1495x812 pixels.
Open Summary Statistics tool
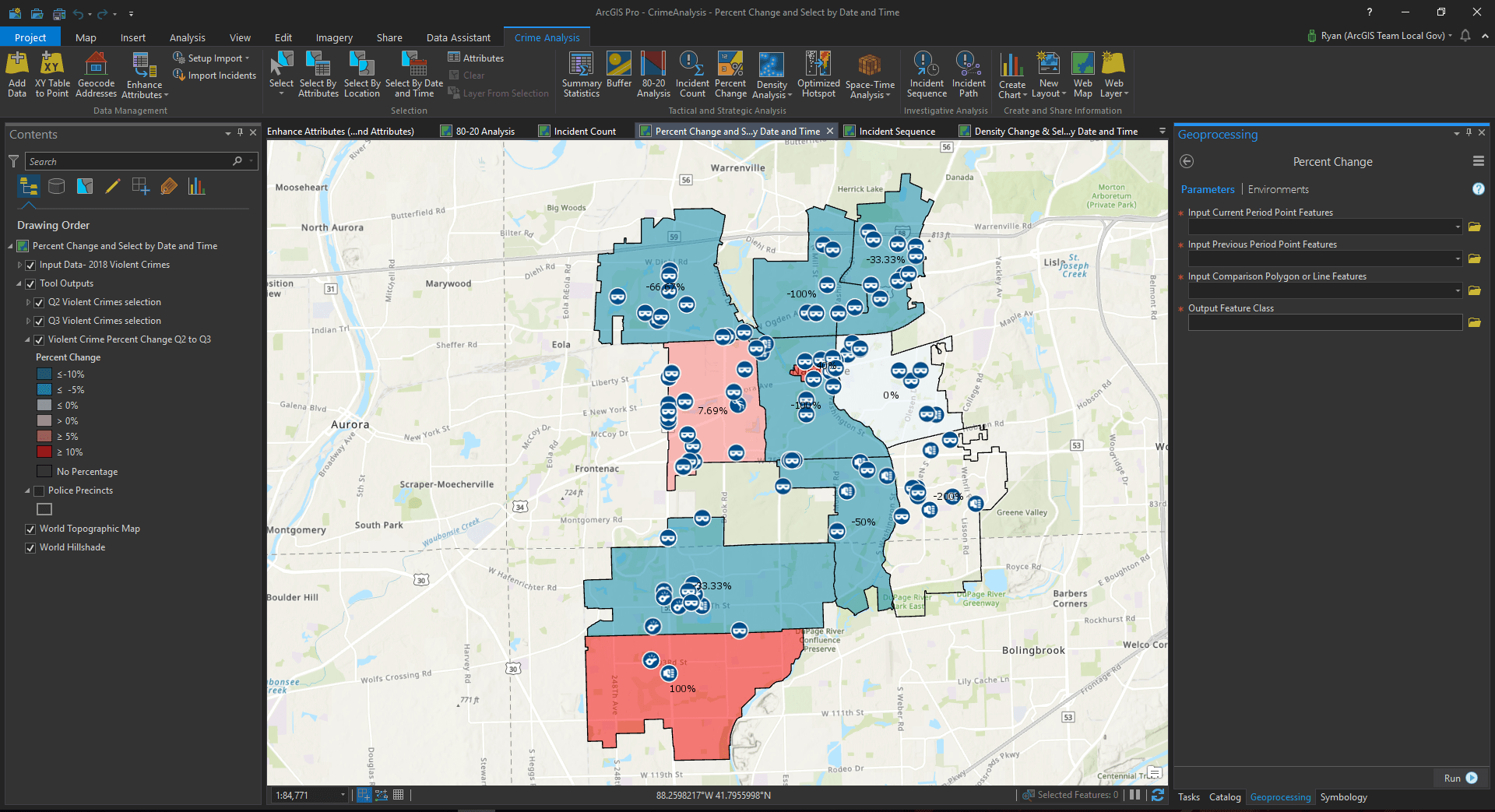582,75
